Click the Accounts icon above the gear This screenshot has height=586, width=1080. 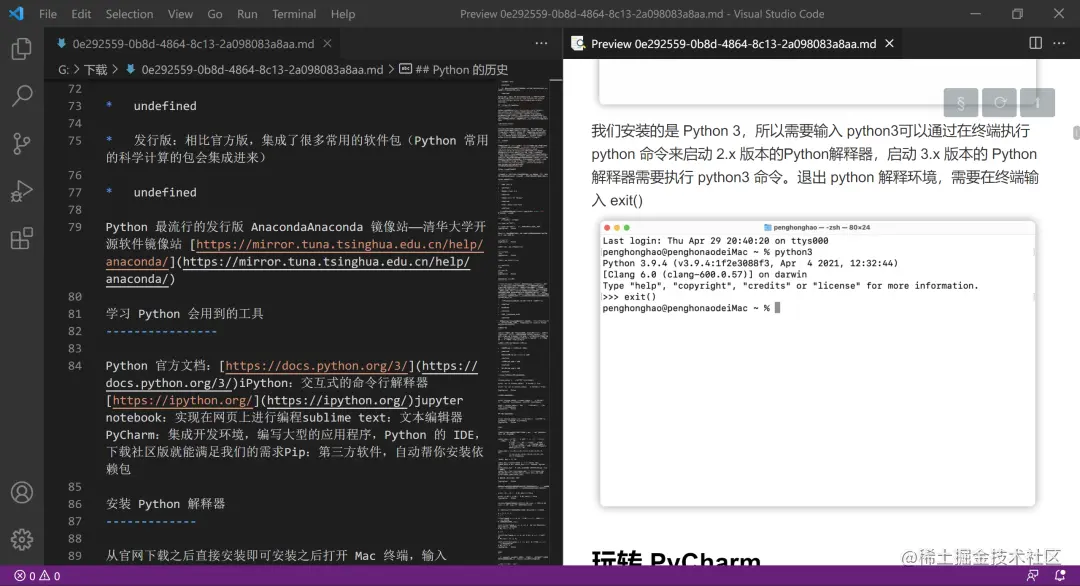pos(24,493)
